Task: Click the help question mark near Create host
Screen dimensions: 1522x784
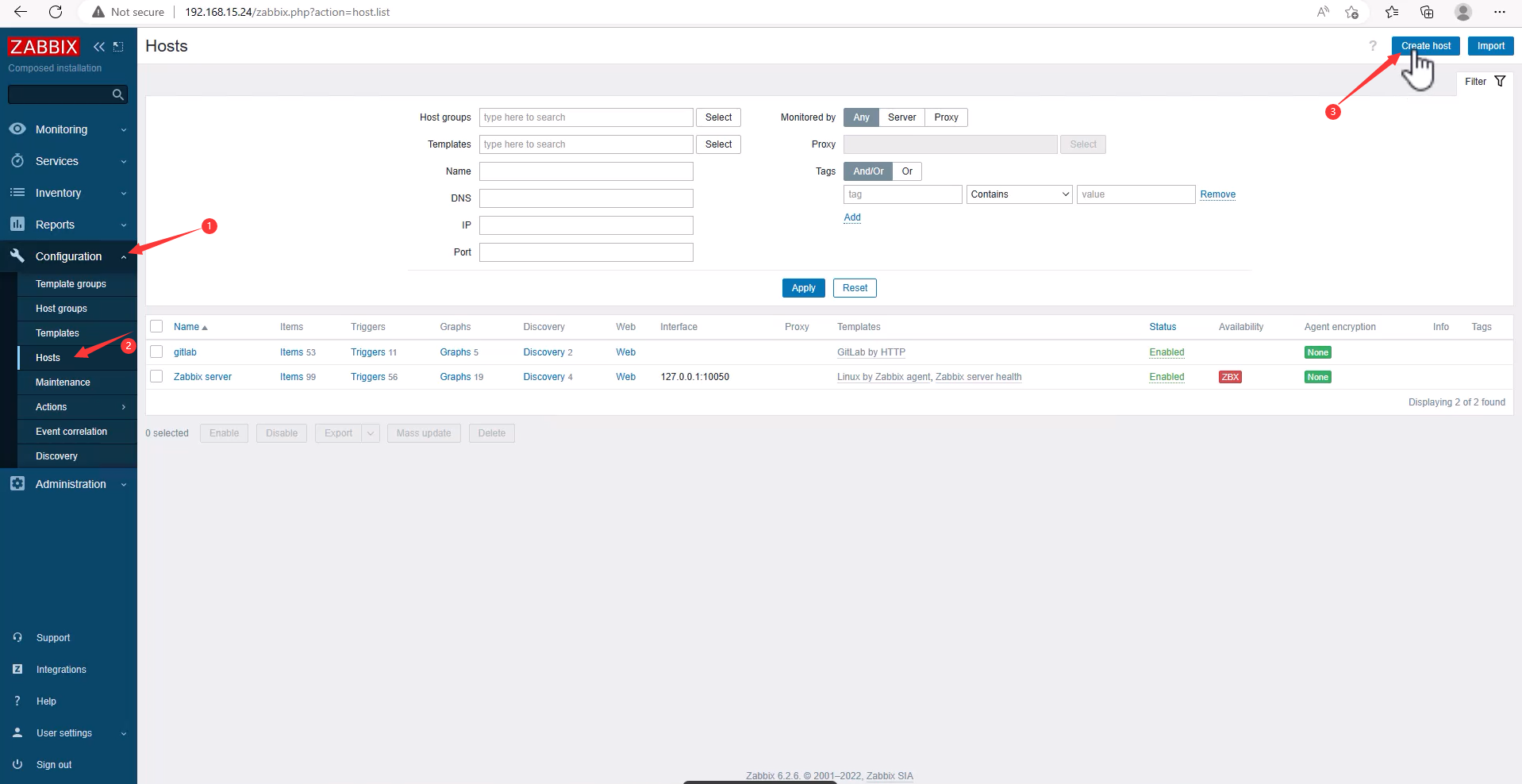Action: [1373, 46]
